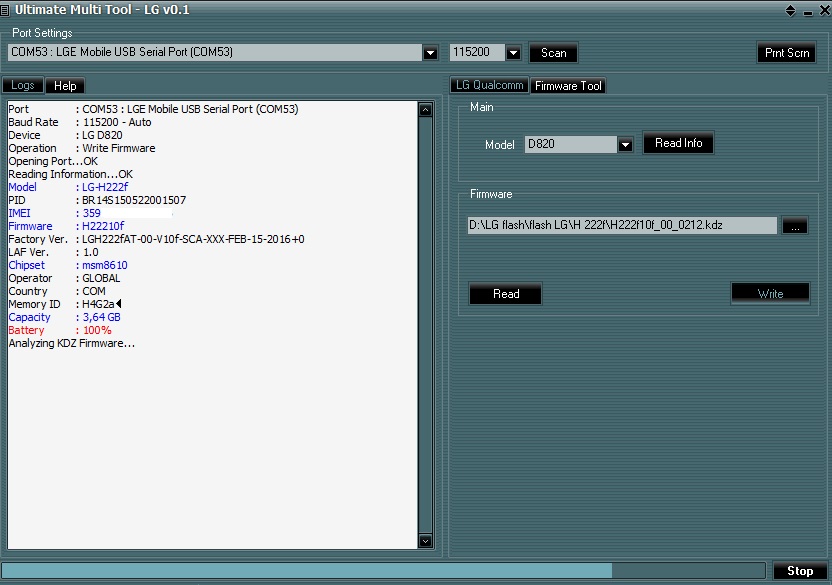Click the log scrollbar up arrow
The height and width of the screenshot is (585, 832).
click(425, 110)
